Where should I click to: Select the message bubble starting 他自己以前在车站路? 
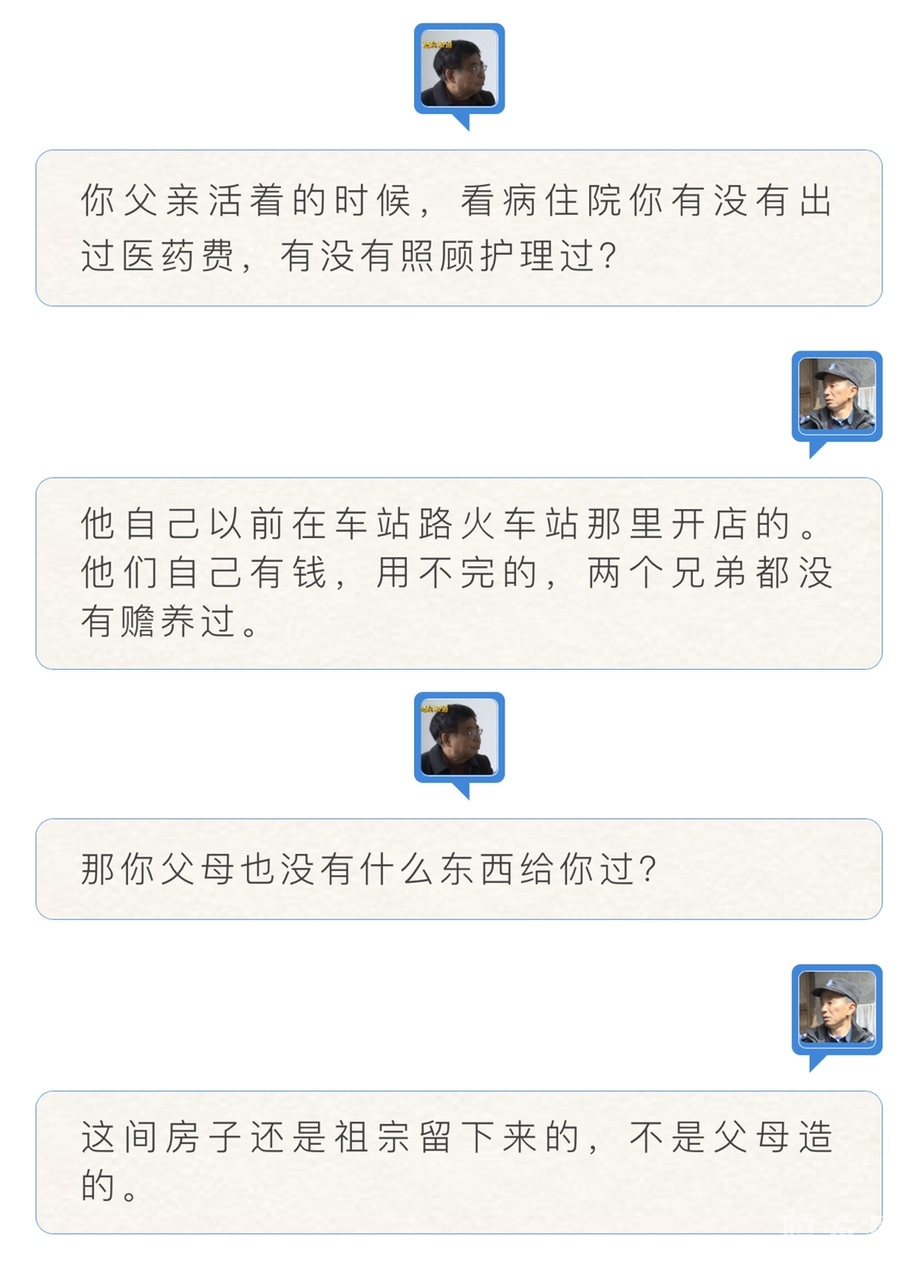[x=459, y=573]
